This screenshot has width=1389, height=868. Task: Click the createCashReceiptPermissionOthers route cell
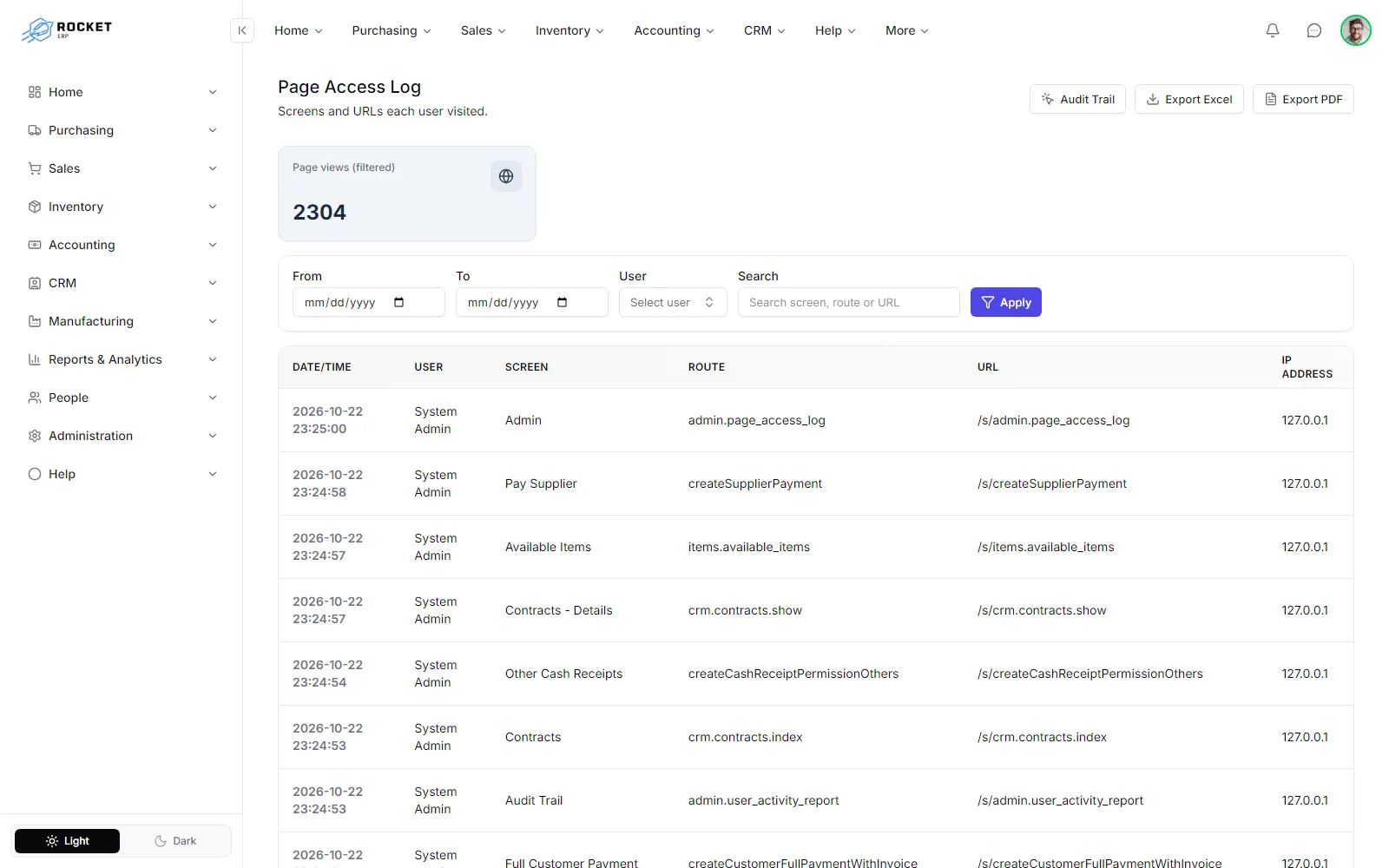click(x=793, y=674)
